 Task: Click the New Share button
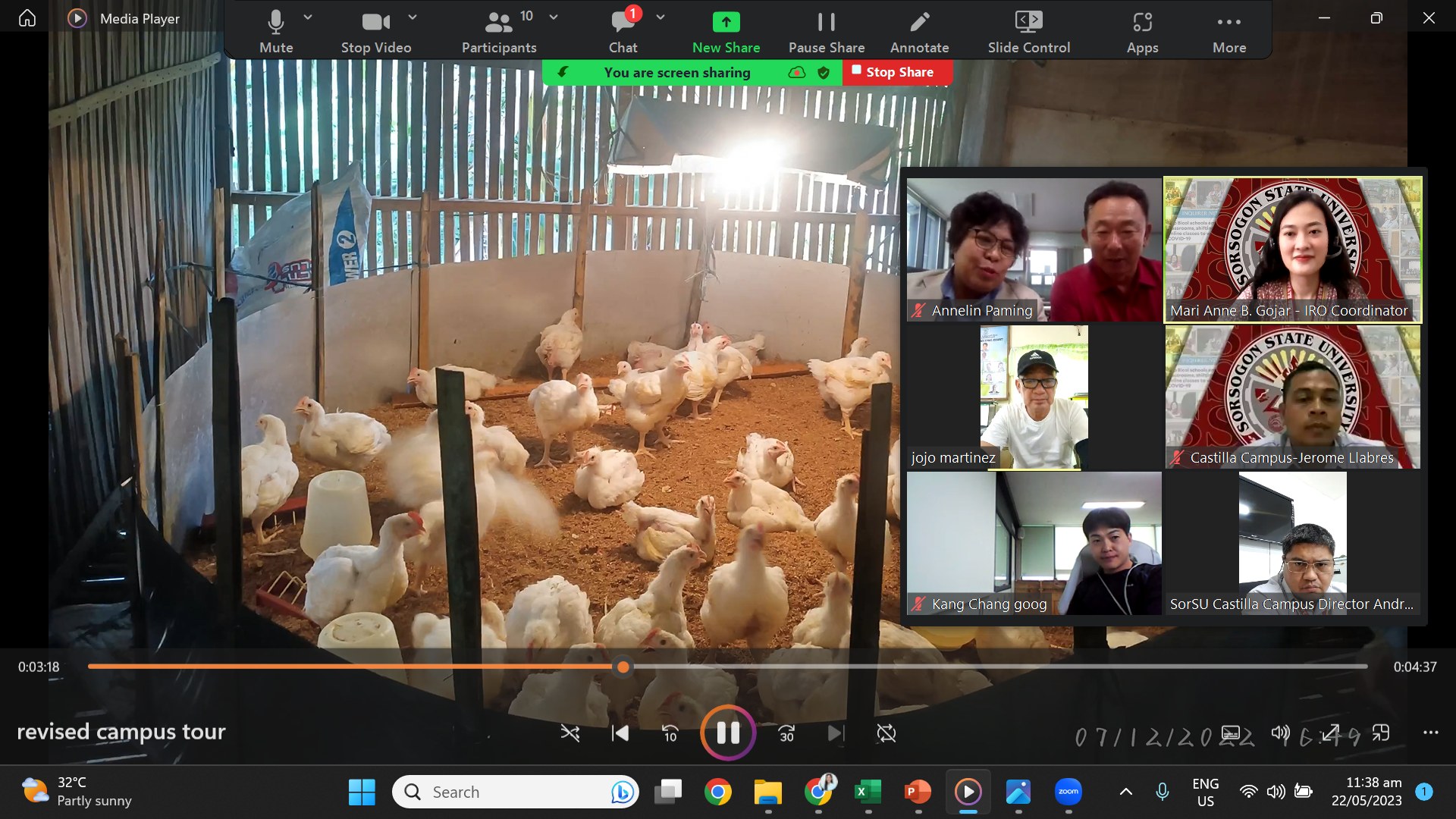pos(726,23)
